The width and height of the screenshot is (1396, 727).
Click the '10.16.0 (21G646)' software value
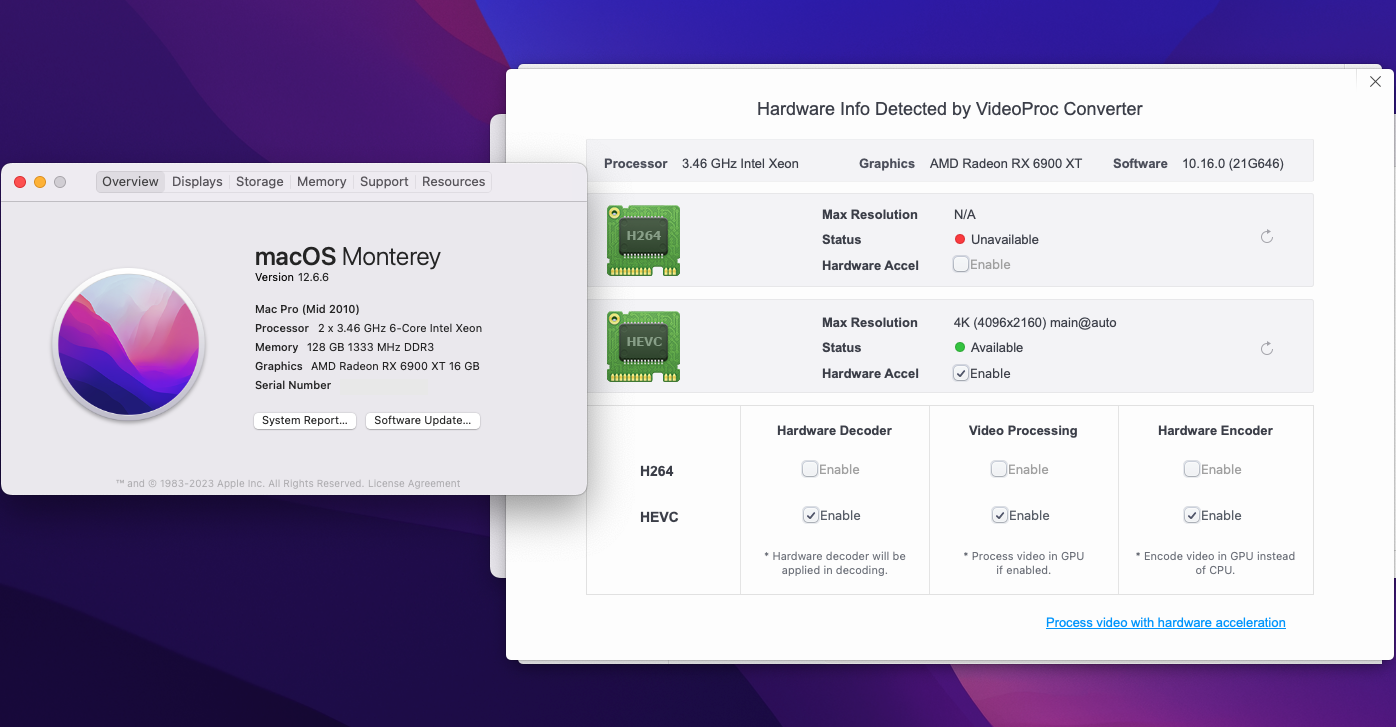click(x=1233, y=164)
